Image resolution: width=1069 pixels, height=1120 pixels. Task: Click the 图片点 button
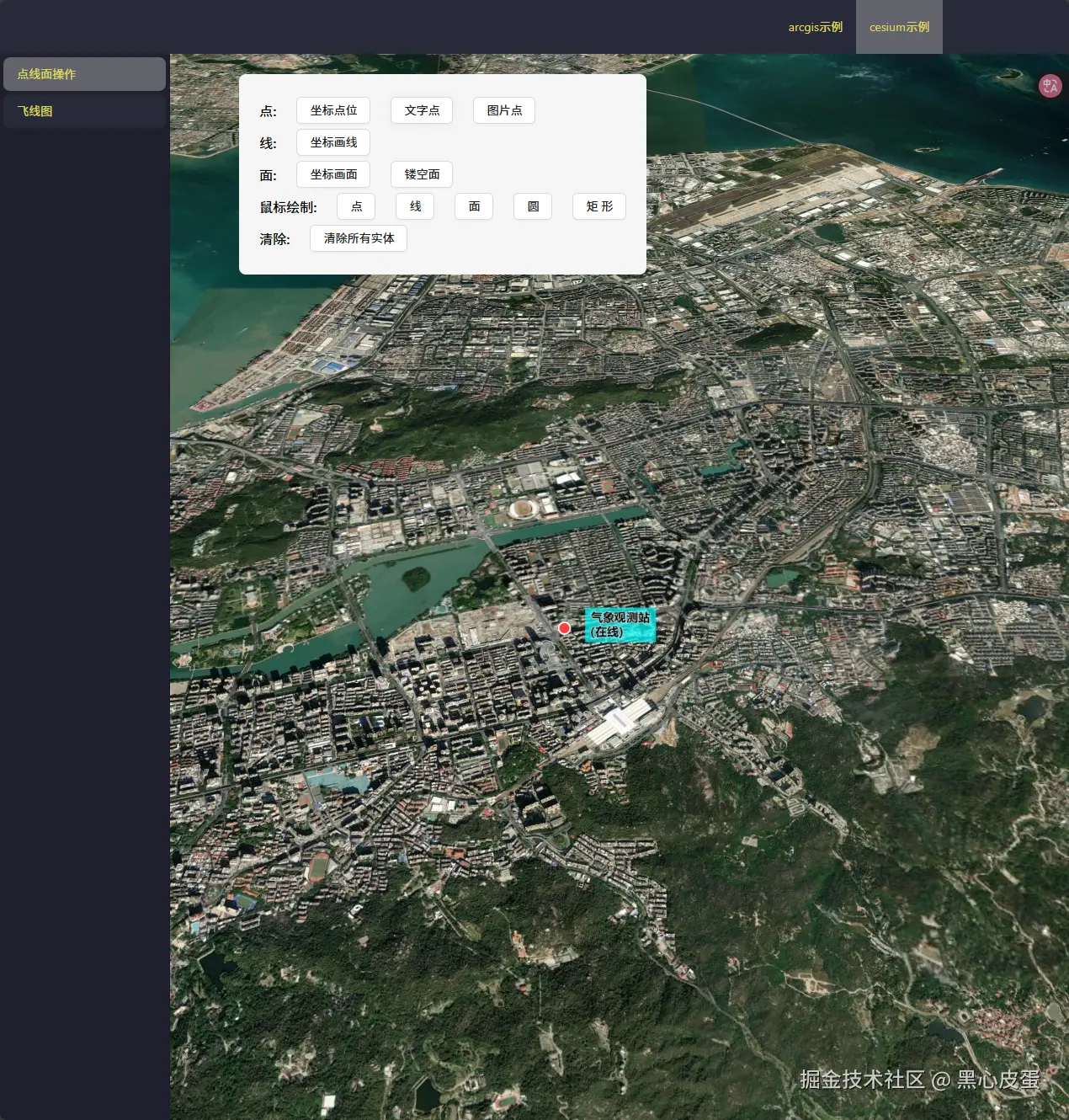coord(504,110)
